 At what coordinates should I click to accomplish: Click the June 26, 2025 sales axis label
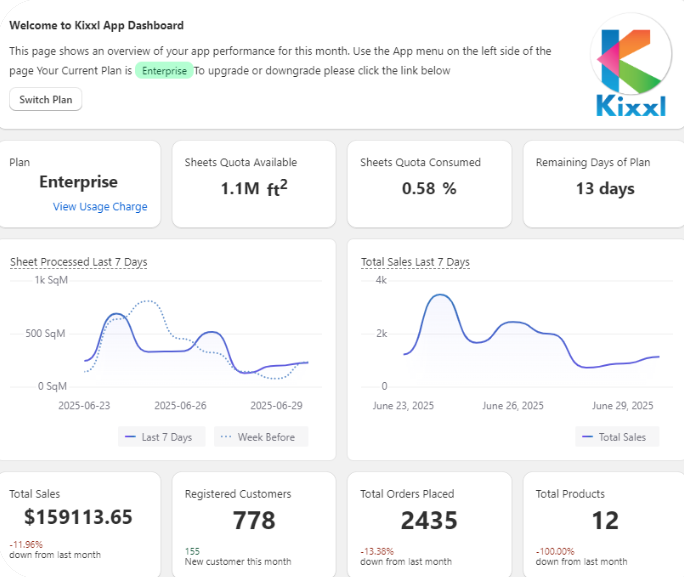pos(513,406)
